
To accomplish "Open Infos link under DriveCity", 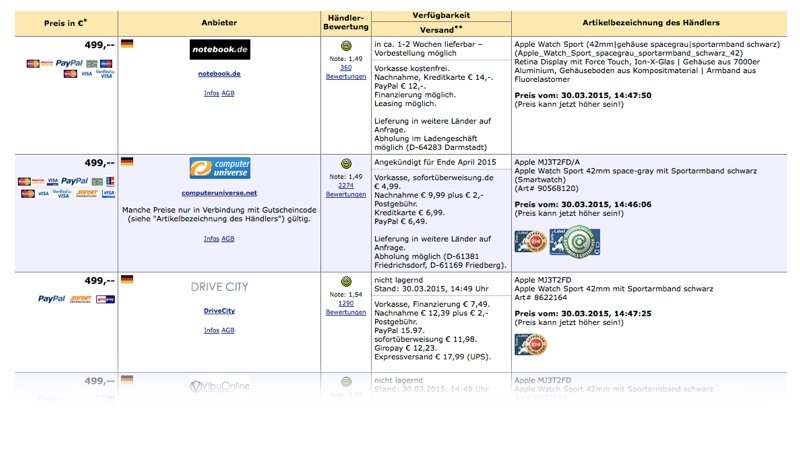I will click(x=211, y=331).
